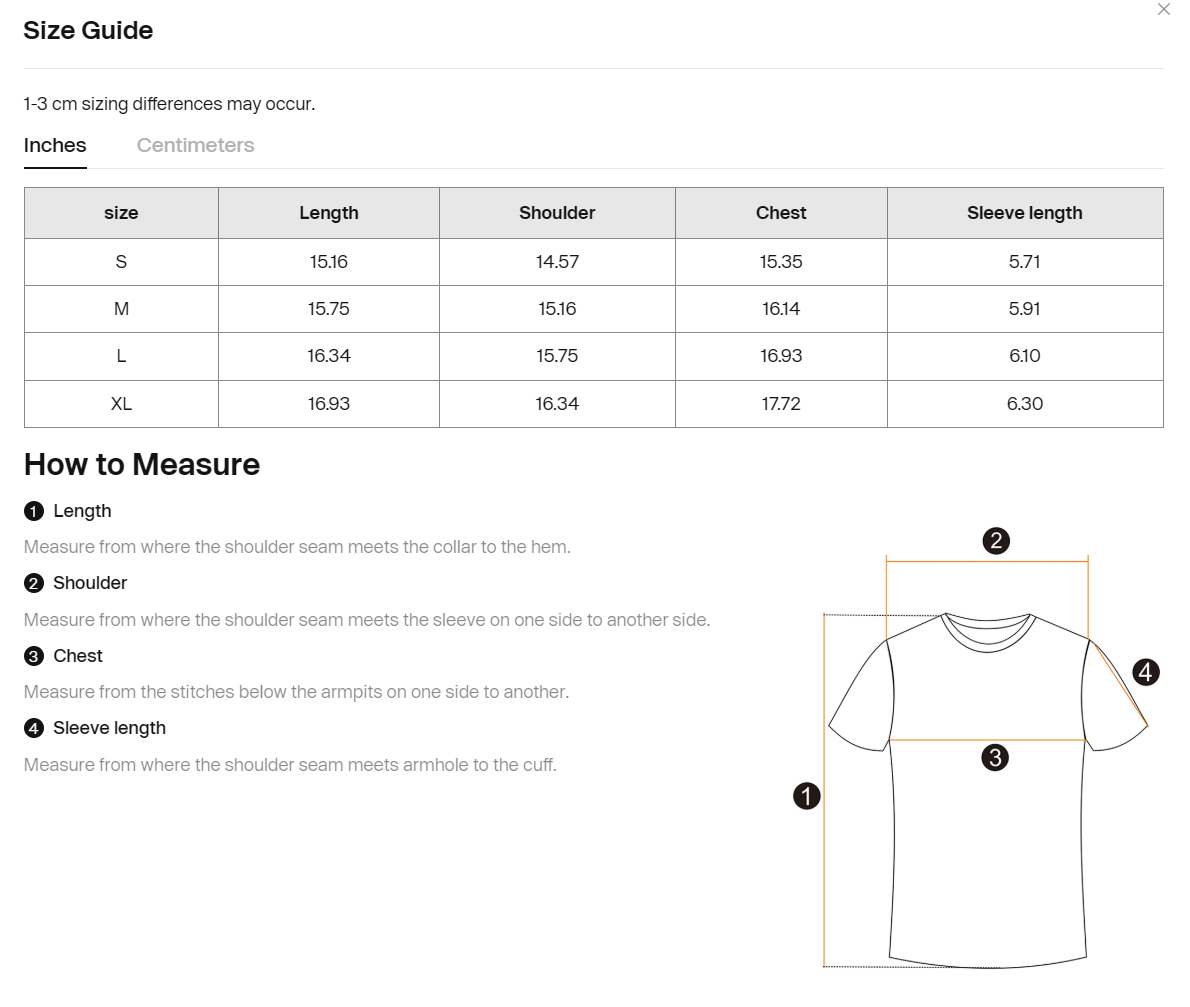This screenshot has width=1190, height=1007.
Task: Close the Size Guide dialog
Action: point(1163,9)
